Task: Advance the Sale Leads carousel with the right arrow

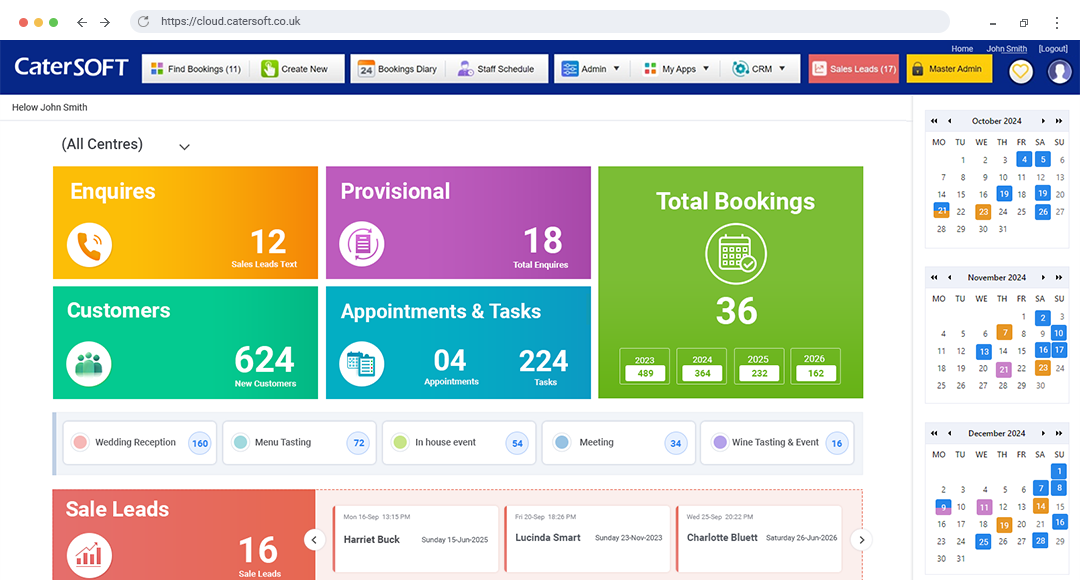Action: tap(861, 539)
